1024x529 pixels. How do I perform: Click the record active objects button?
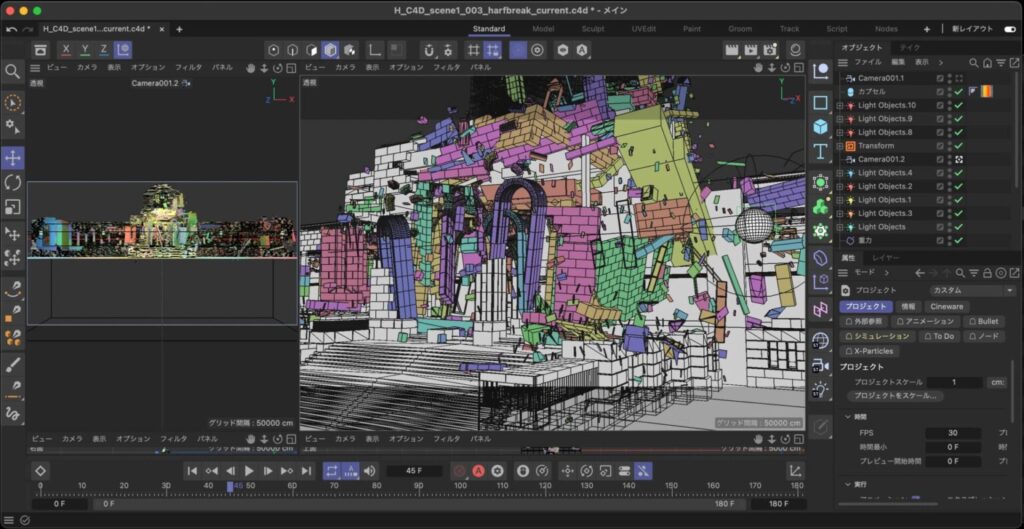pos(459,470)
